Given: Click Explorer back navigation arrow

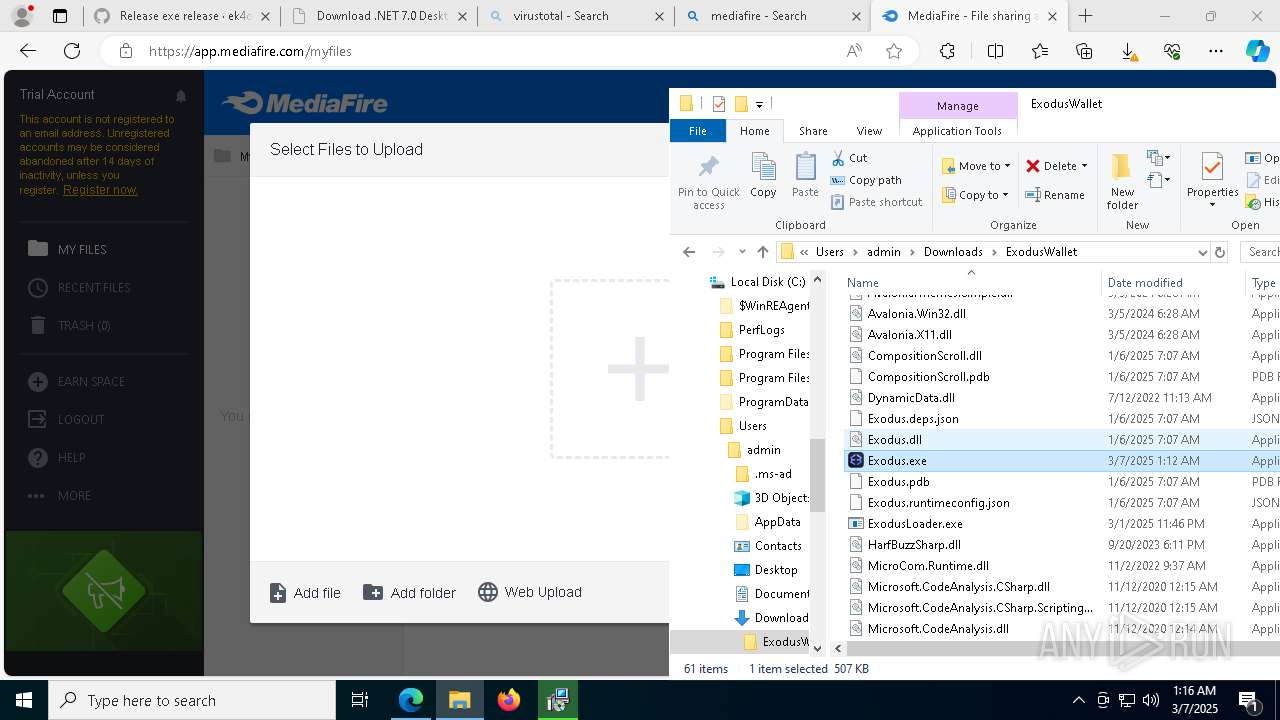Looking at the screenshot, I should click(689, 252).
